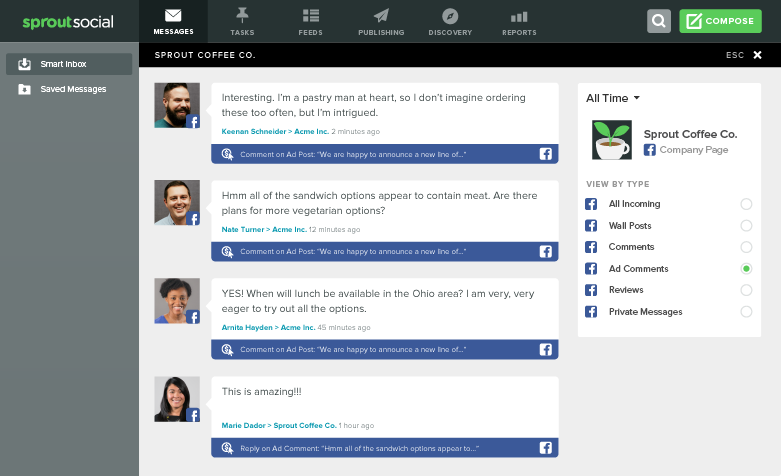Expand the All Time dropdown
The height and width of the screenshot is (476, 781).
pyautogui.click(x=613, y=98)
